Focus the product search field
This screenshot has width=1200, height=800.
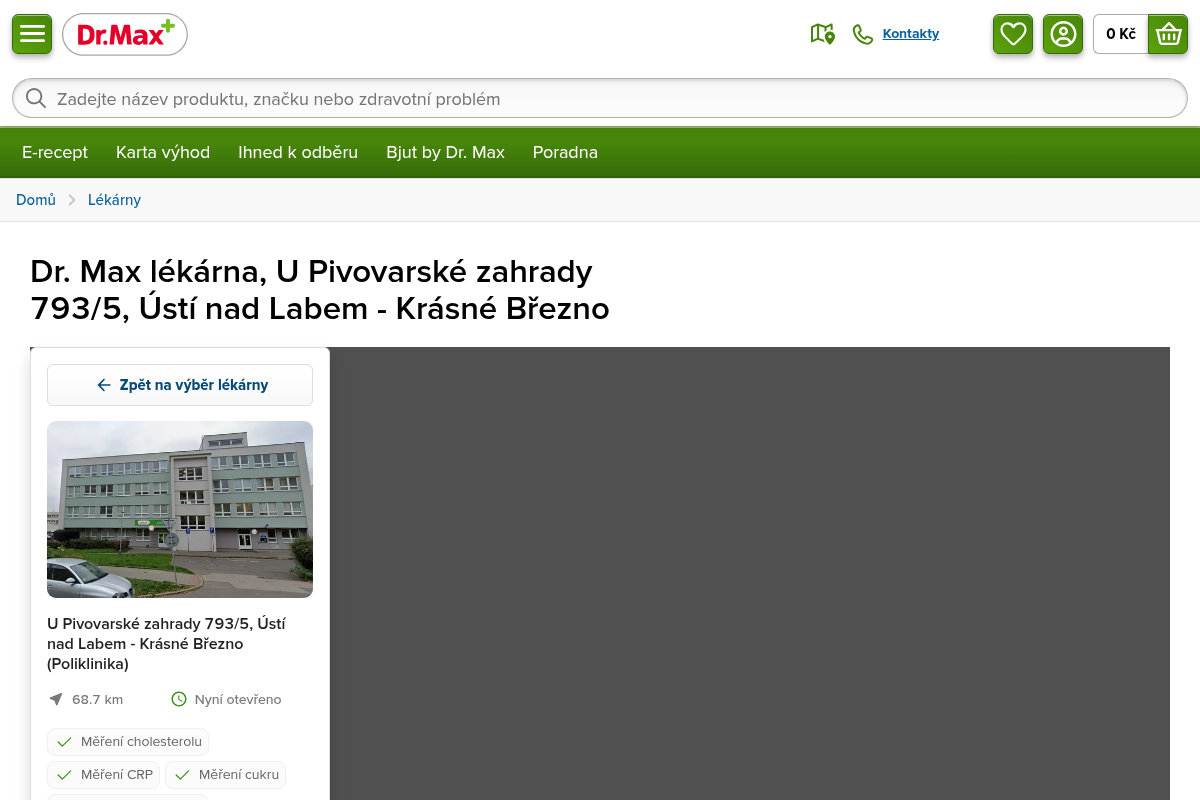coord(600,98)
